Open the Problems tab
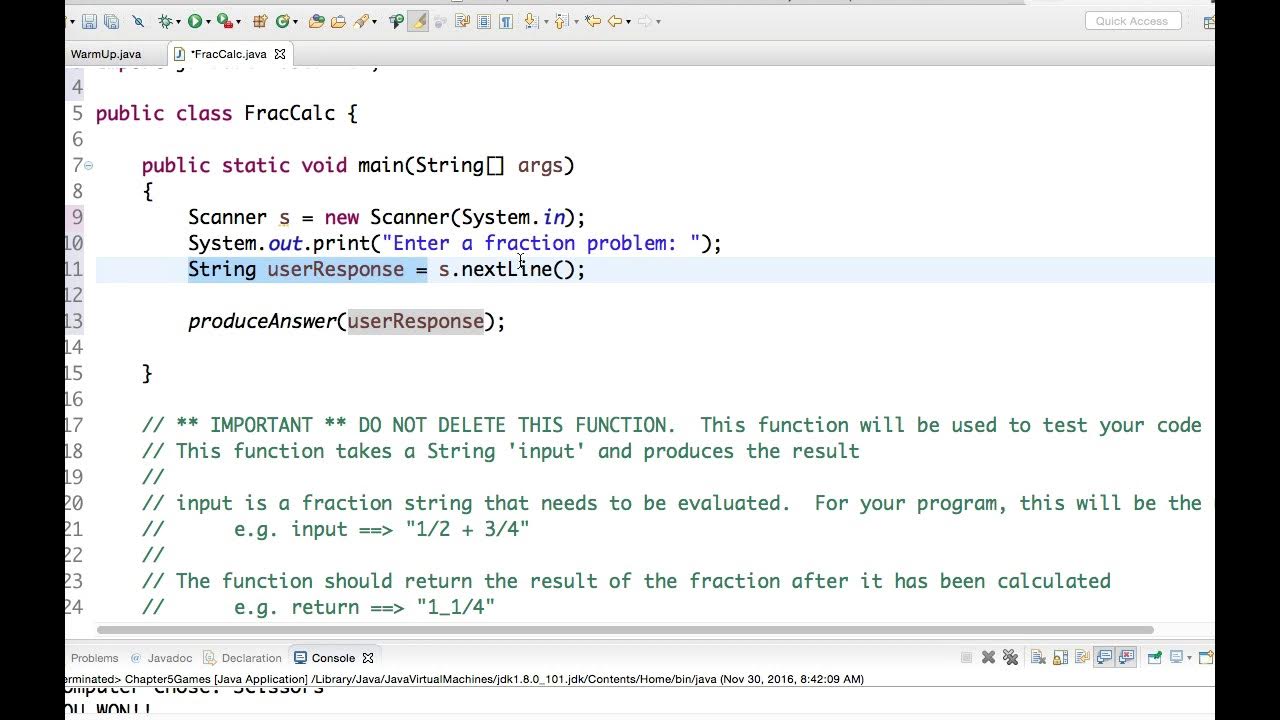1280x720 pixels. coord(95,658)
